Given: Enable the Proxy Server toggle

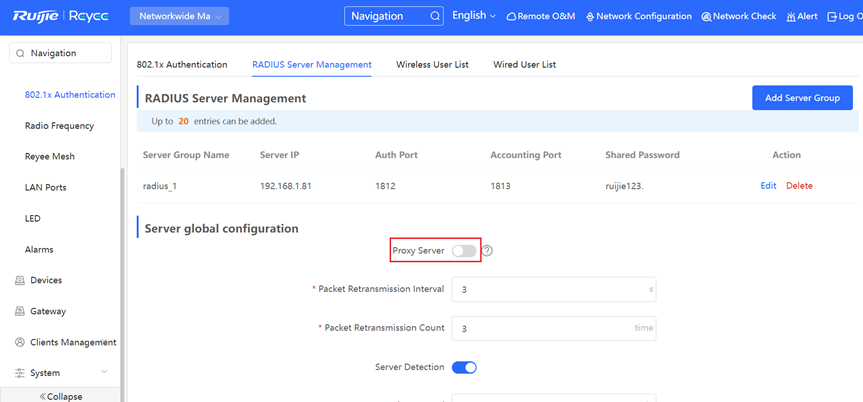Looking at the screenshot, I should 464,250.
